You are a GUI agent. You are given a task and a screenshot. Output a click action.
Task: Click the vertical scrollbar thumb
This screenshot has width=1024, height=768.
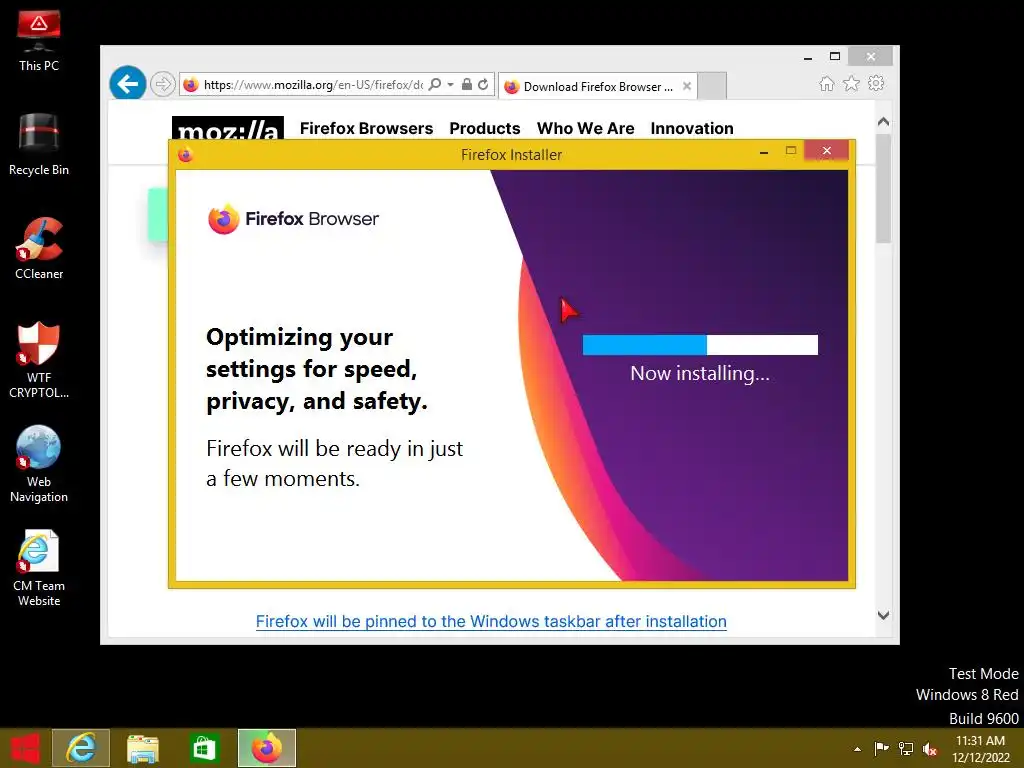click(x=883, y=189)
